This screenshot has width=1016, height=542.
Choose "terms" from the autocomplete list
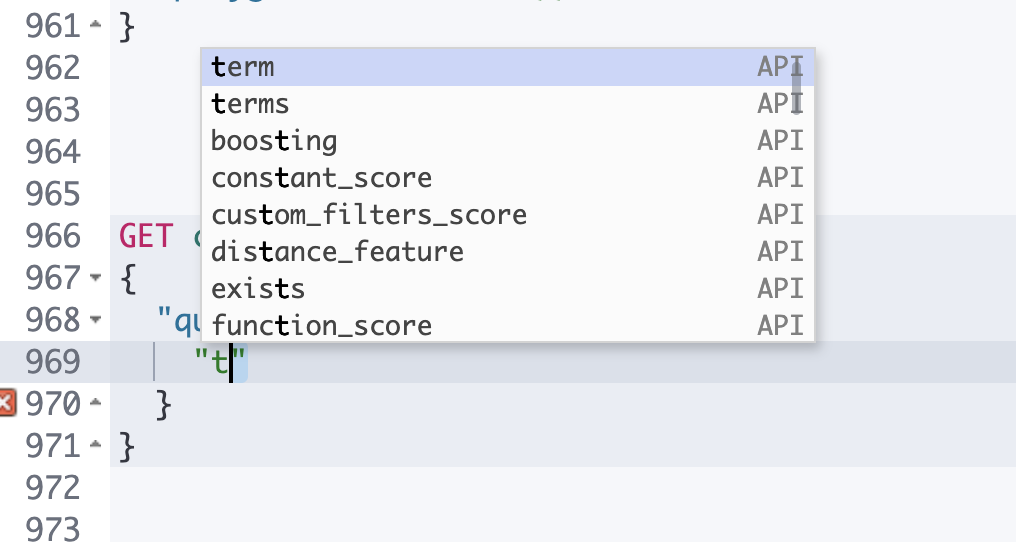click(x=250, y=104)
